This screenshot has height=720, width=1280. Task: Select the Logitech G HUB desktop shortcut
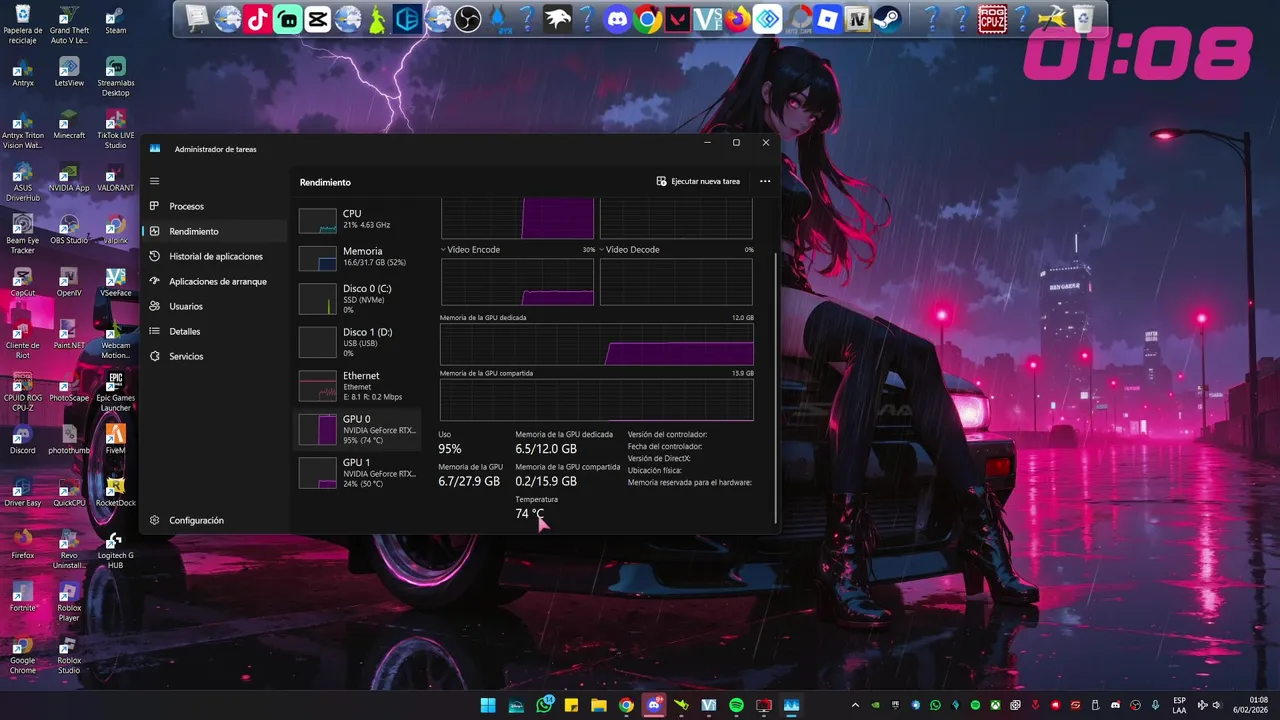point(116,549)
